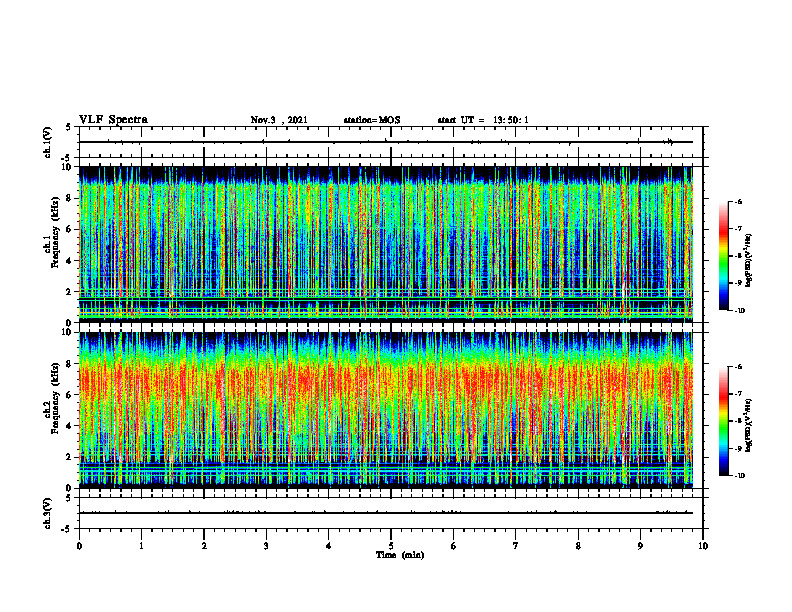Click the time axis tick label "5"
The image size is (792, 612).
click(x=391, y=546)
